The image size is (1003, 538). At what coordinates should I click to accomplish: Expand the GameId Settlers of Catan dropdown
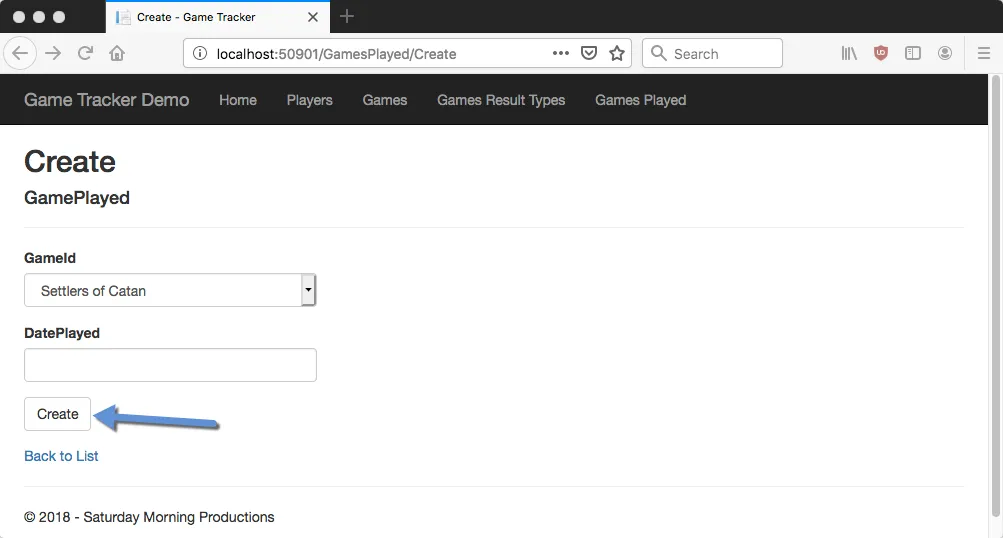170,290
